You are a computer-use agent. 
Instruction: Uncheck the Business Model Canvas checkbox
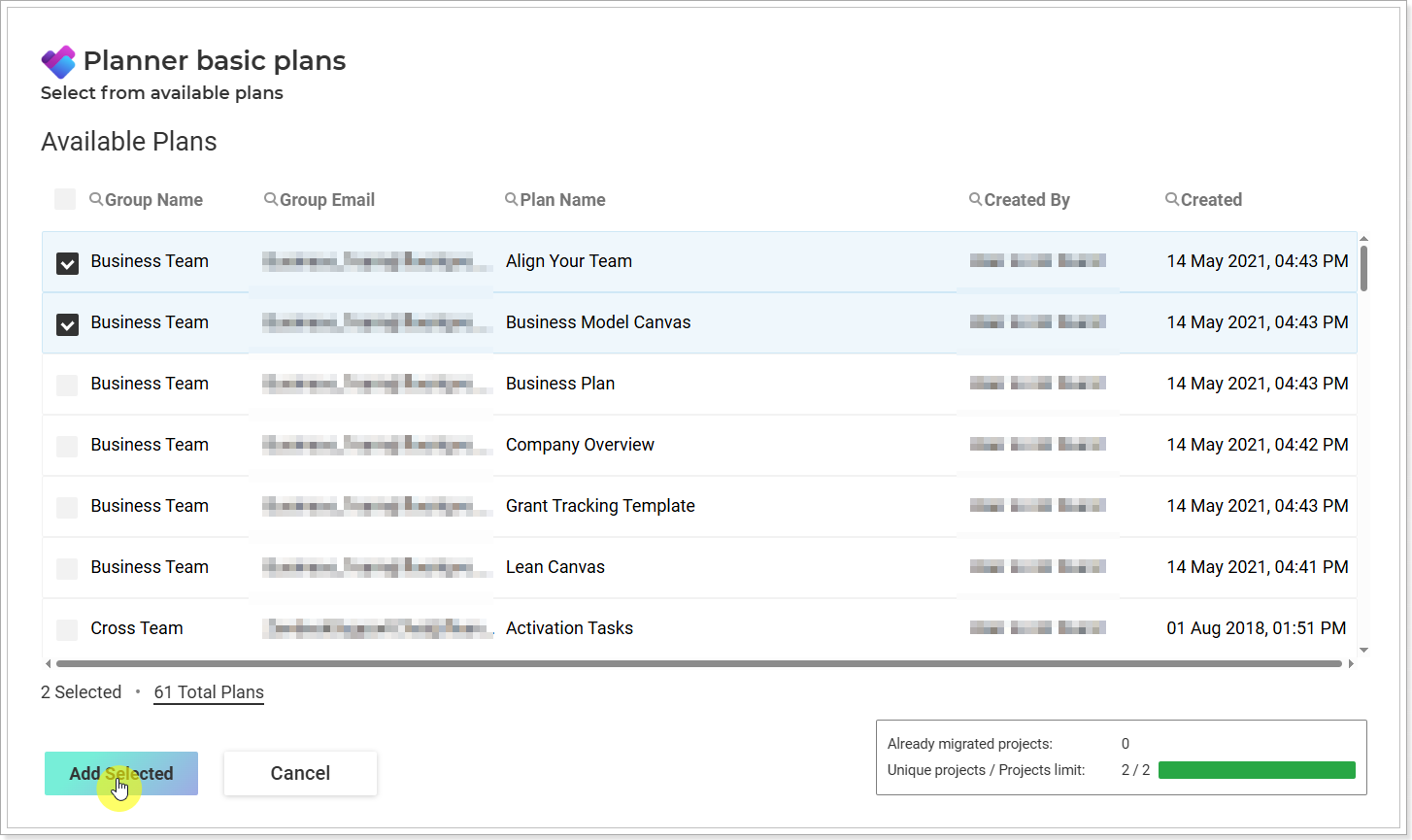[67, 324]
